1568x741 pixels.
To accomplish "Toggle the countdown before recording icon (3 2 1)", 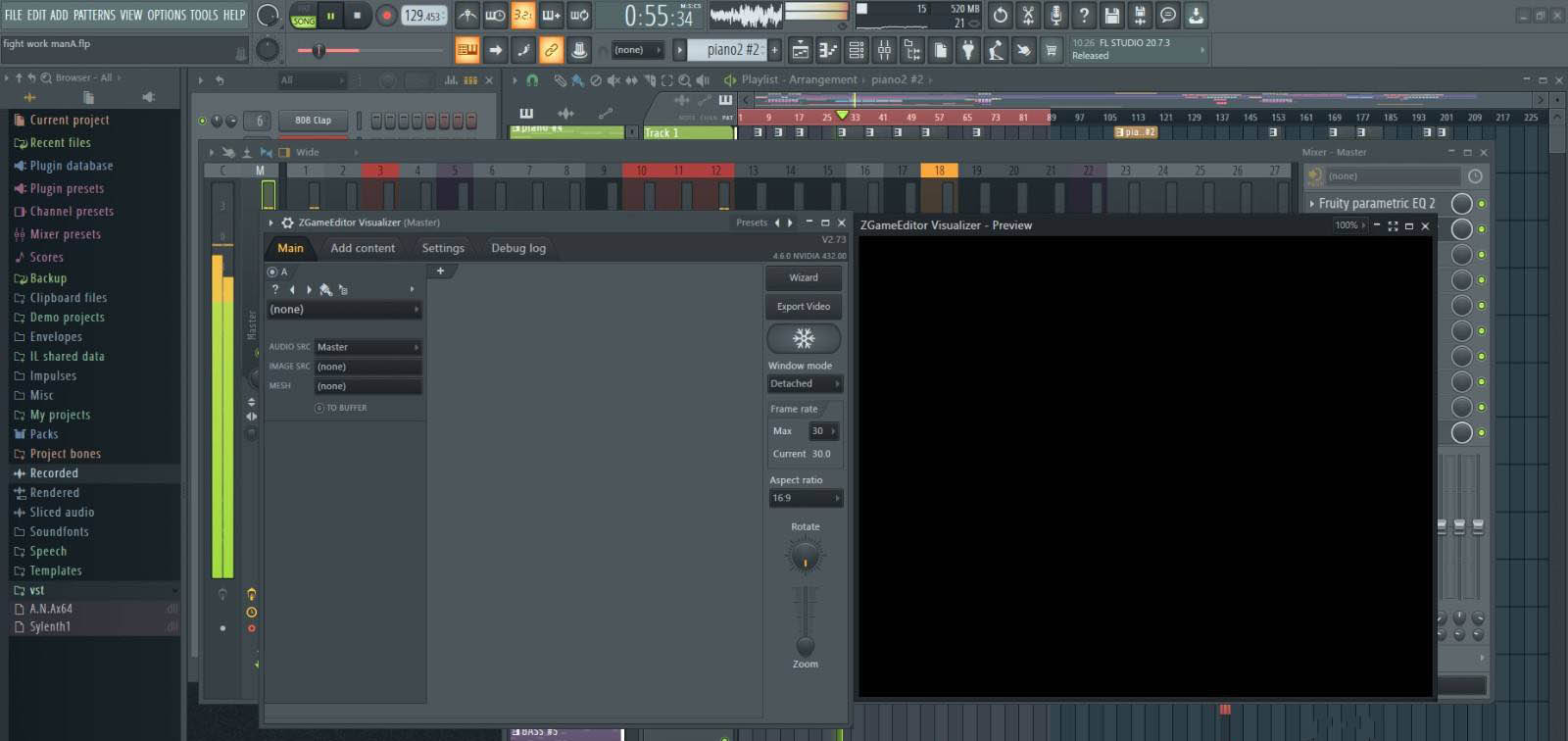I will (523, 15).
